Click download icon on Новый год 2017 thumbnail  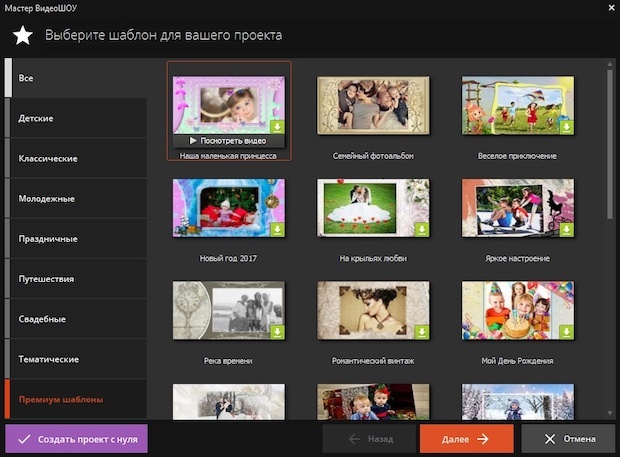point(278,230)
